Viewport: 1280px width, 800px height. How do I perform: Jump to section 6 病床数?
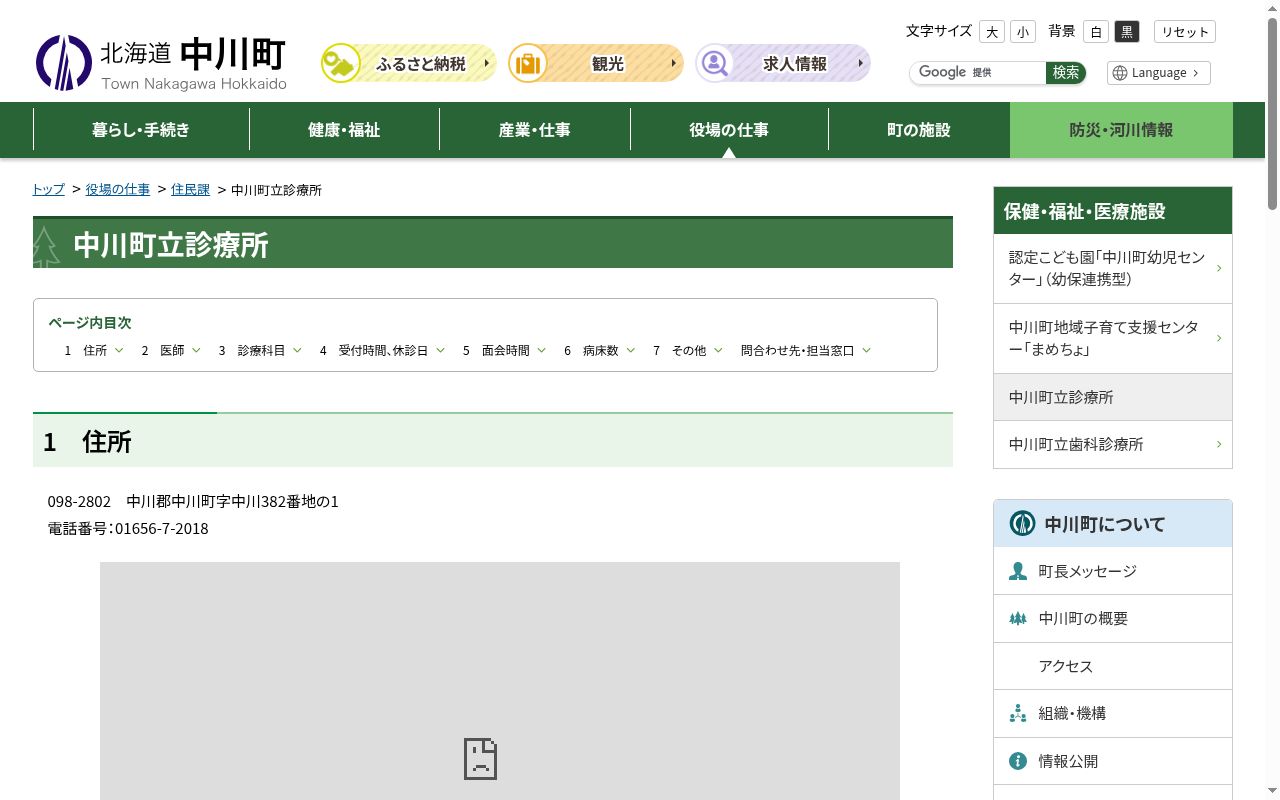click(x=600, y=350)
